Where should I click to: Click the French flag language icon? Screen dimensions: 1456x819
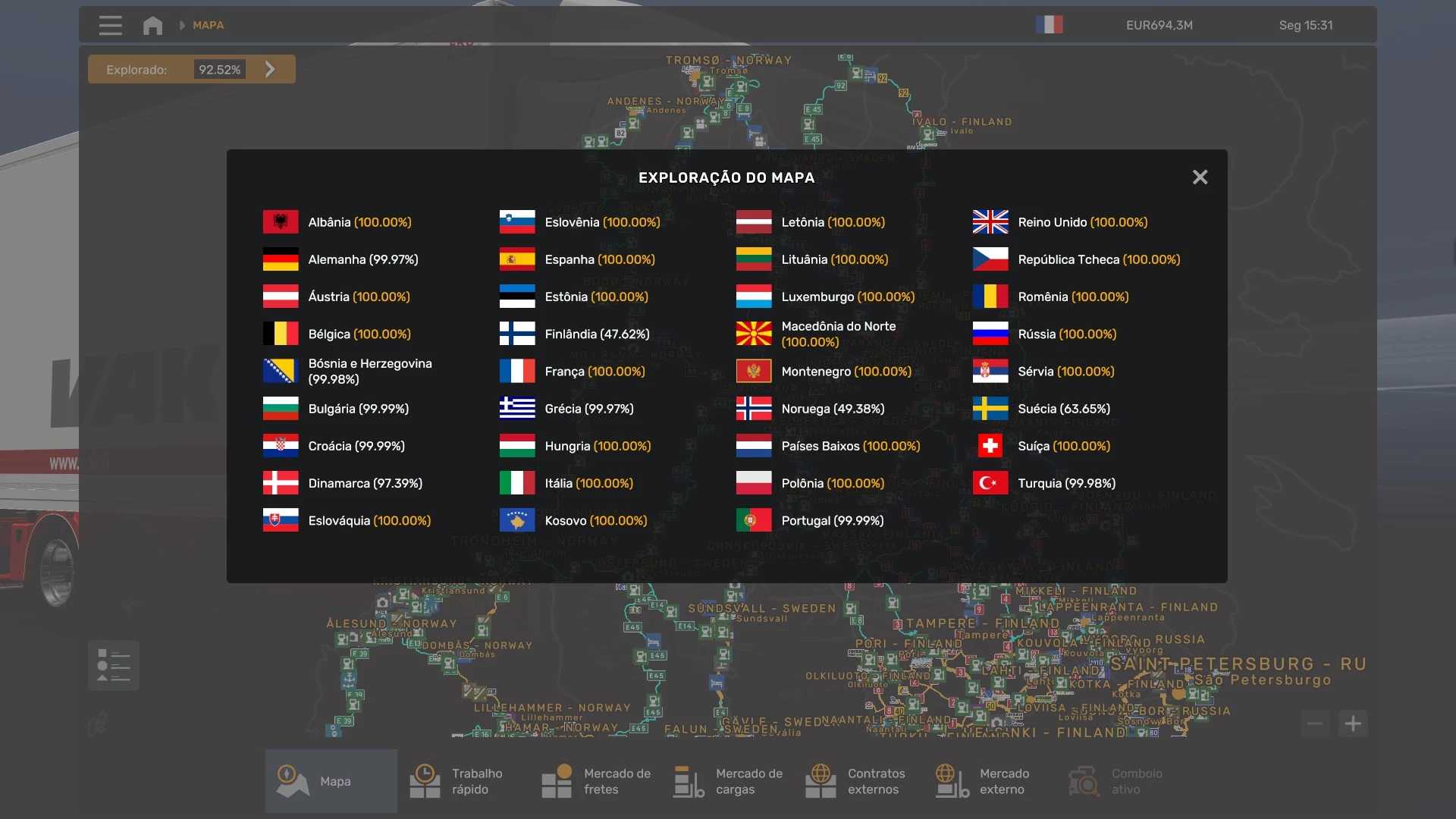[x=1049, y=25]
